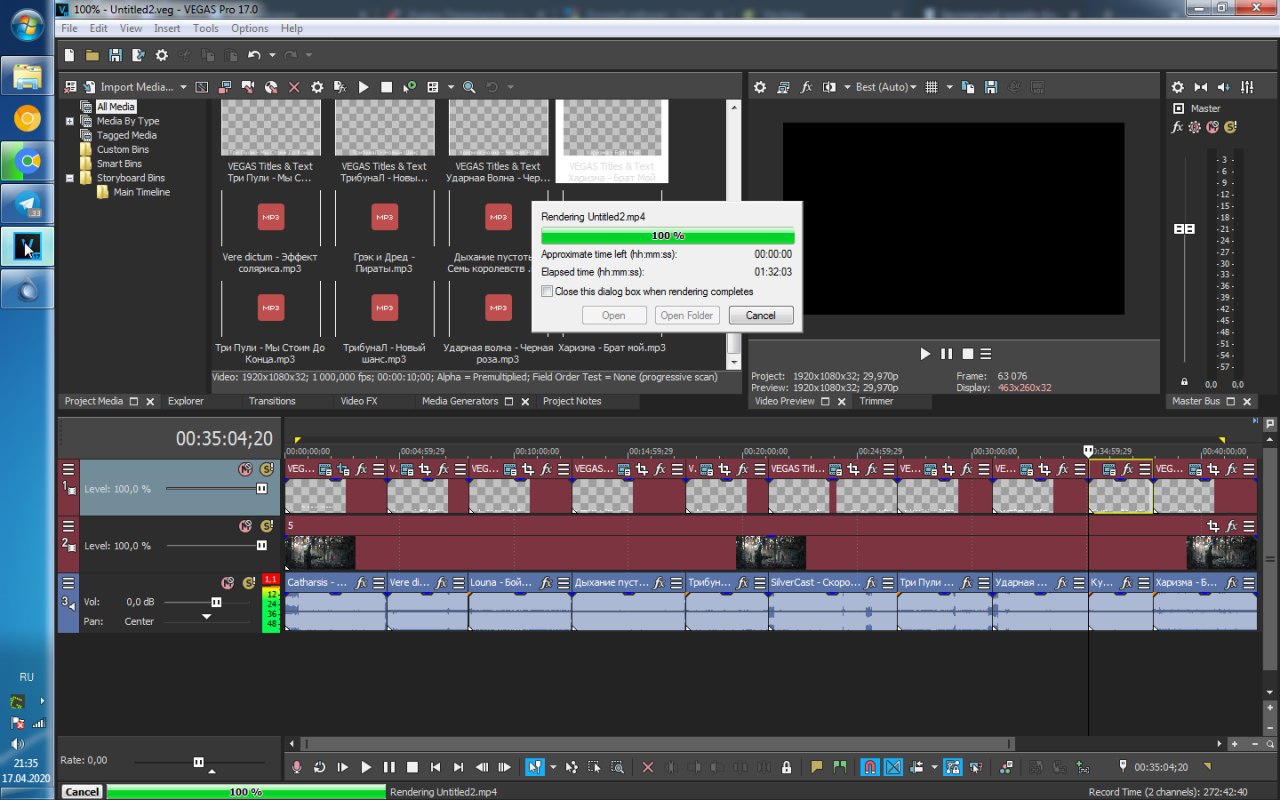The width and height of the screenshot is (1280, 800).
Task: Toggle Lock event padlock icon
Action: pos(786,767)
